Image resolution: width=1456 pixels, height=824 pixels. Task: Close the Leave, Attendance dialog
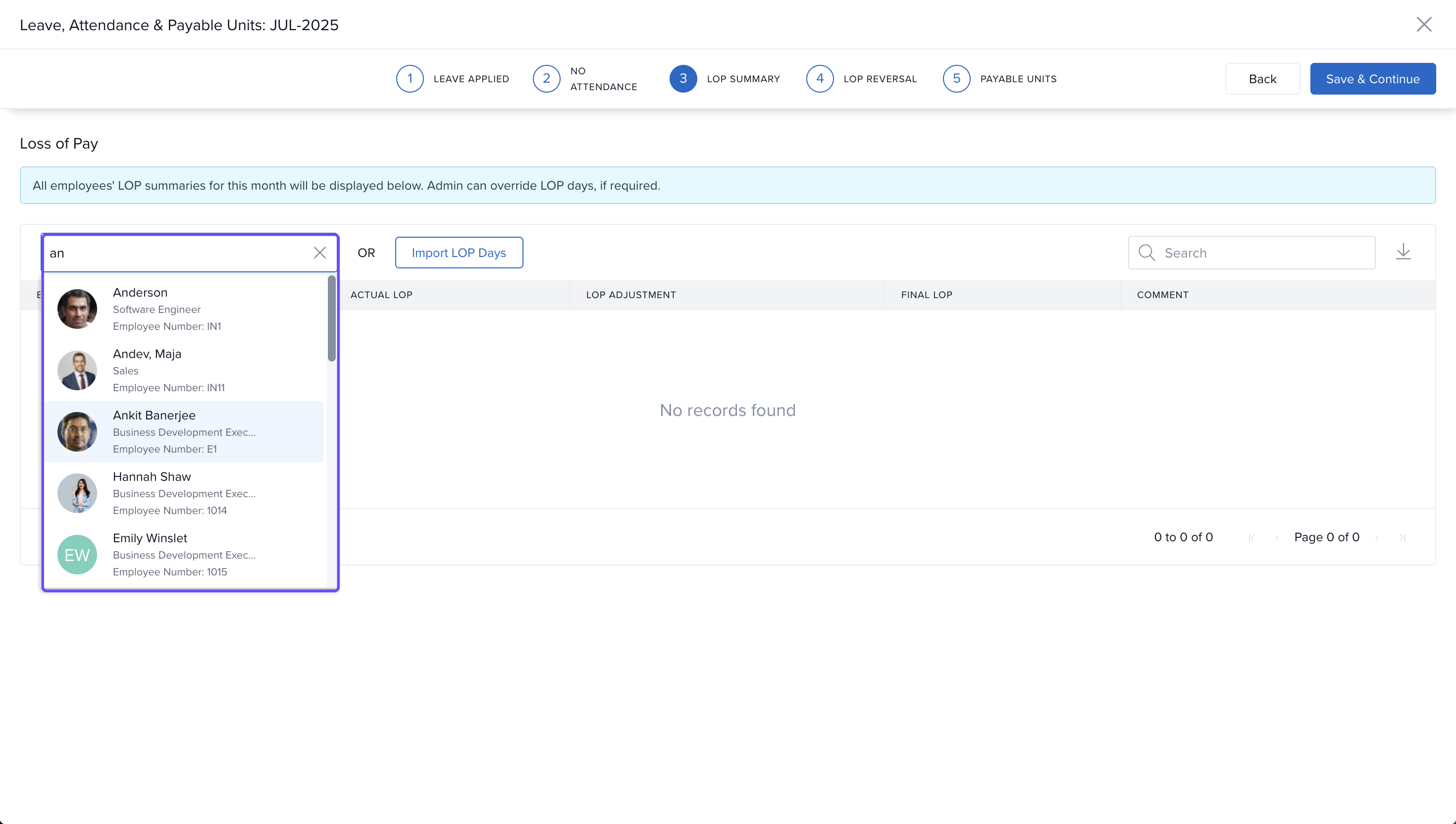(1424, 24)
